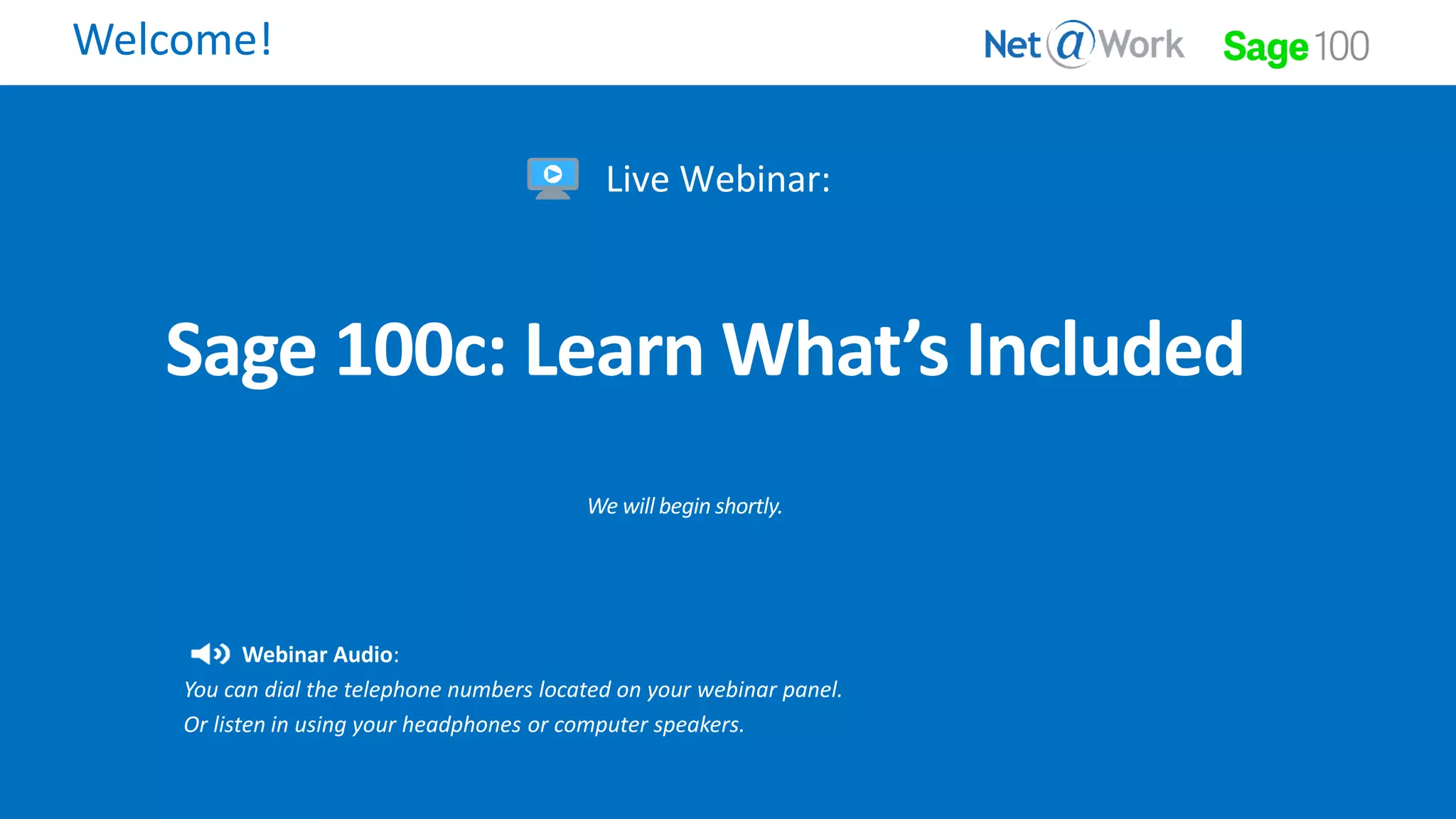Click the We will begin shortly text
Screen dimensions: 1456x819
tap(685, 506)
